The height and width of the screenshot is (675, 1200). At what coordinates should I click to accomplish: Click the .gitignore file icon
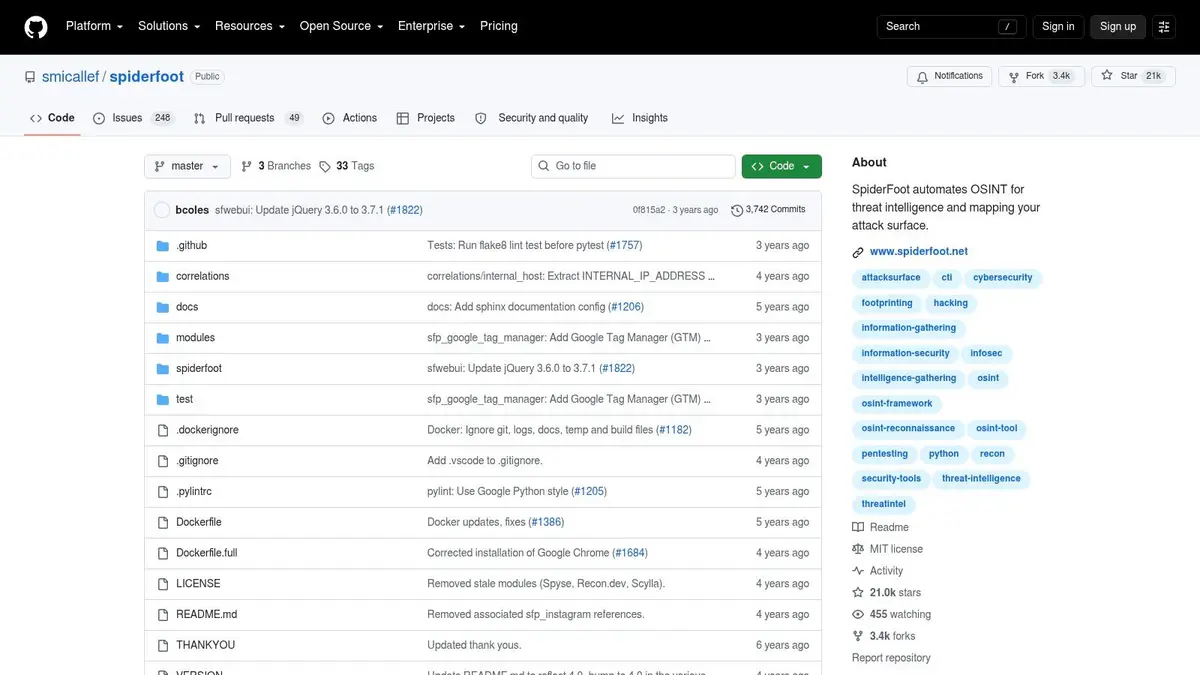163,461
